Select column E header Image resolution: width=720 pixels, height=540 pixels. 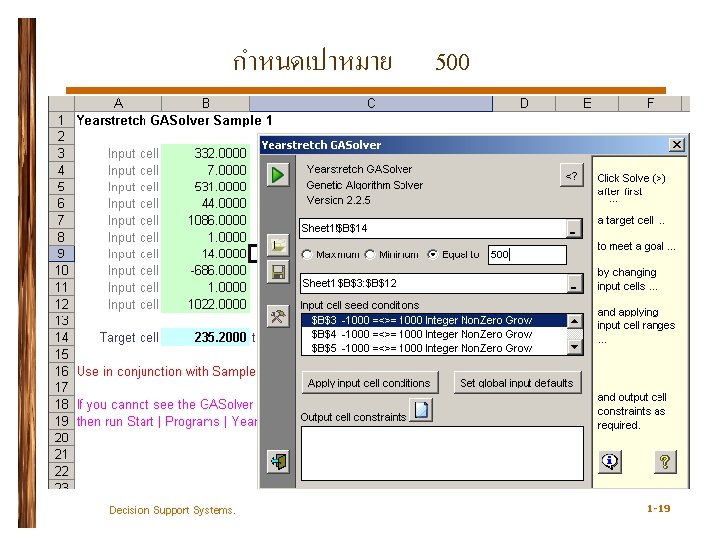pyautogui.click(x=587, y=104)
